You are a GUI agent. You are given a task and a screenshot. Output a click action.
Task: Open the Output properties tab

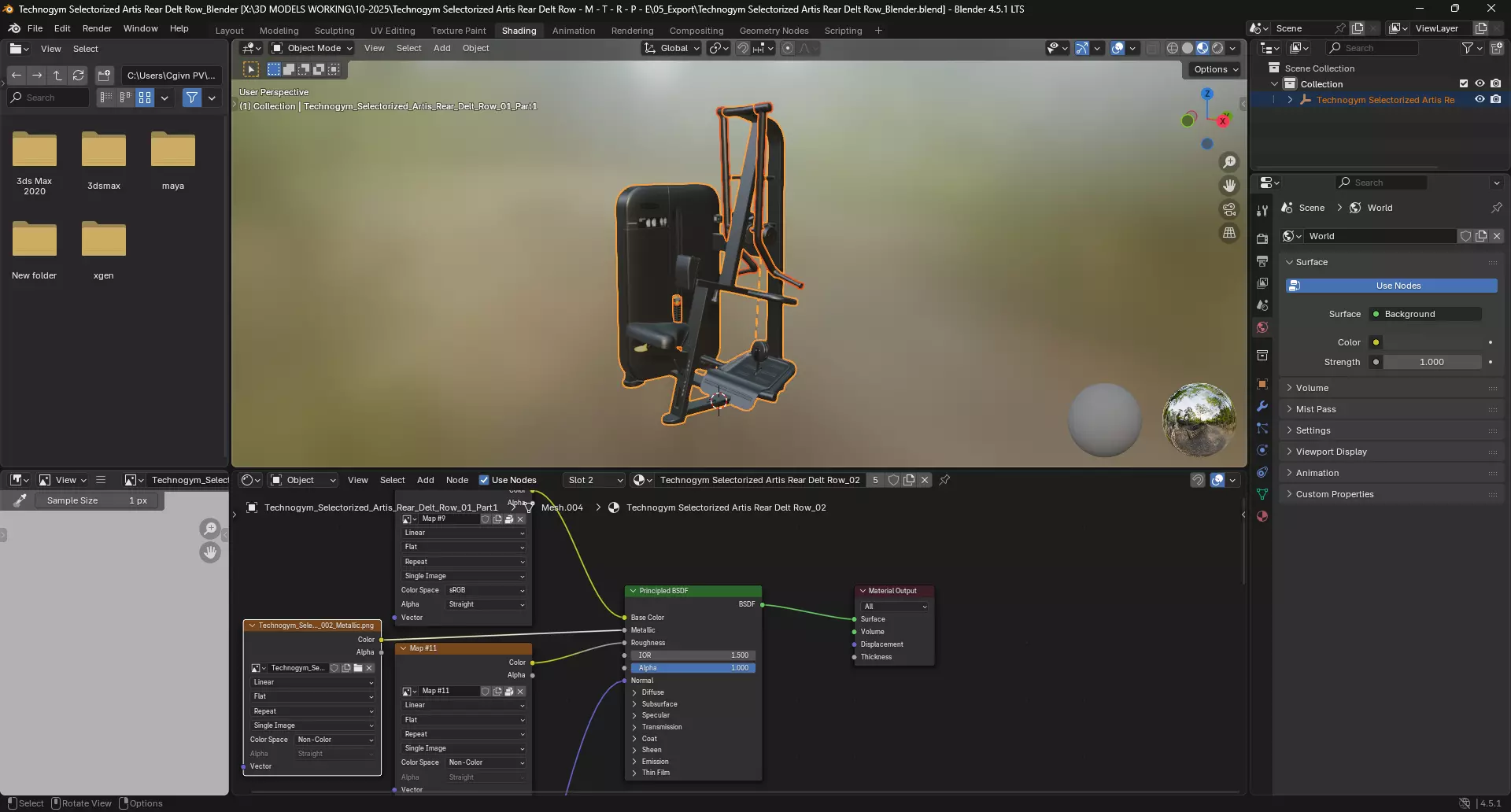(1262, 260)
